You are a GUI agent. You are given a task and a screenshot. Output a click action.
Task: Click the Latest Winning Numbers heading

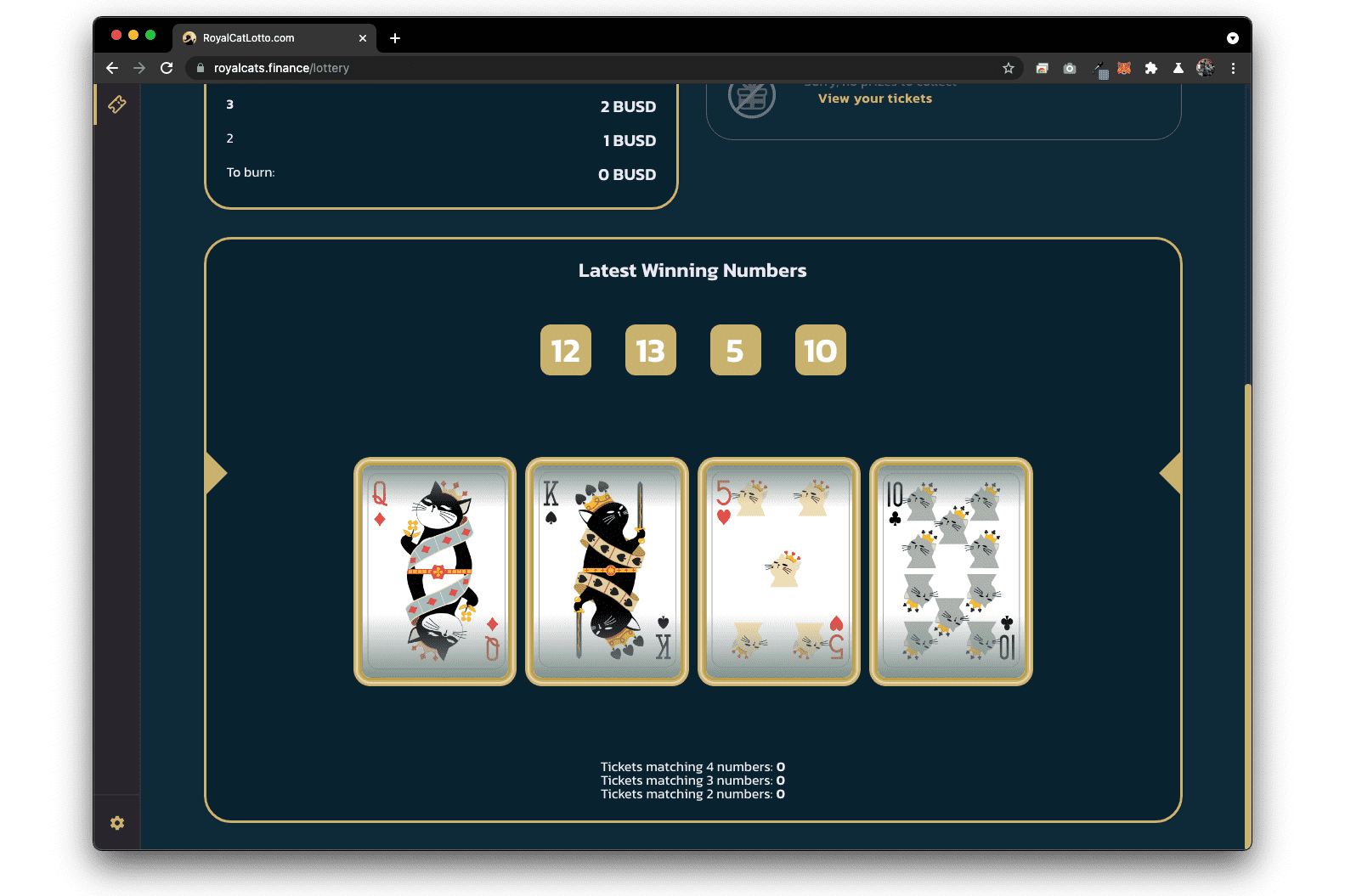click(x=692, y=271)
